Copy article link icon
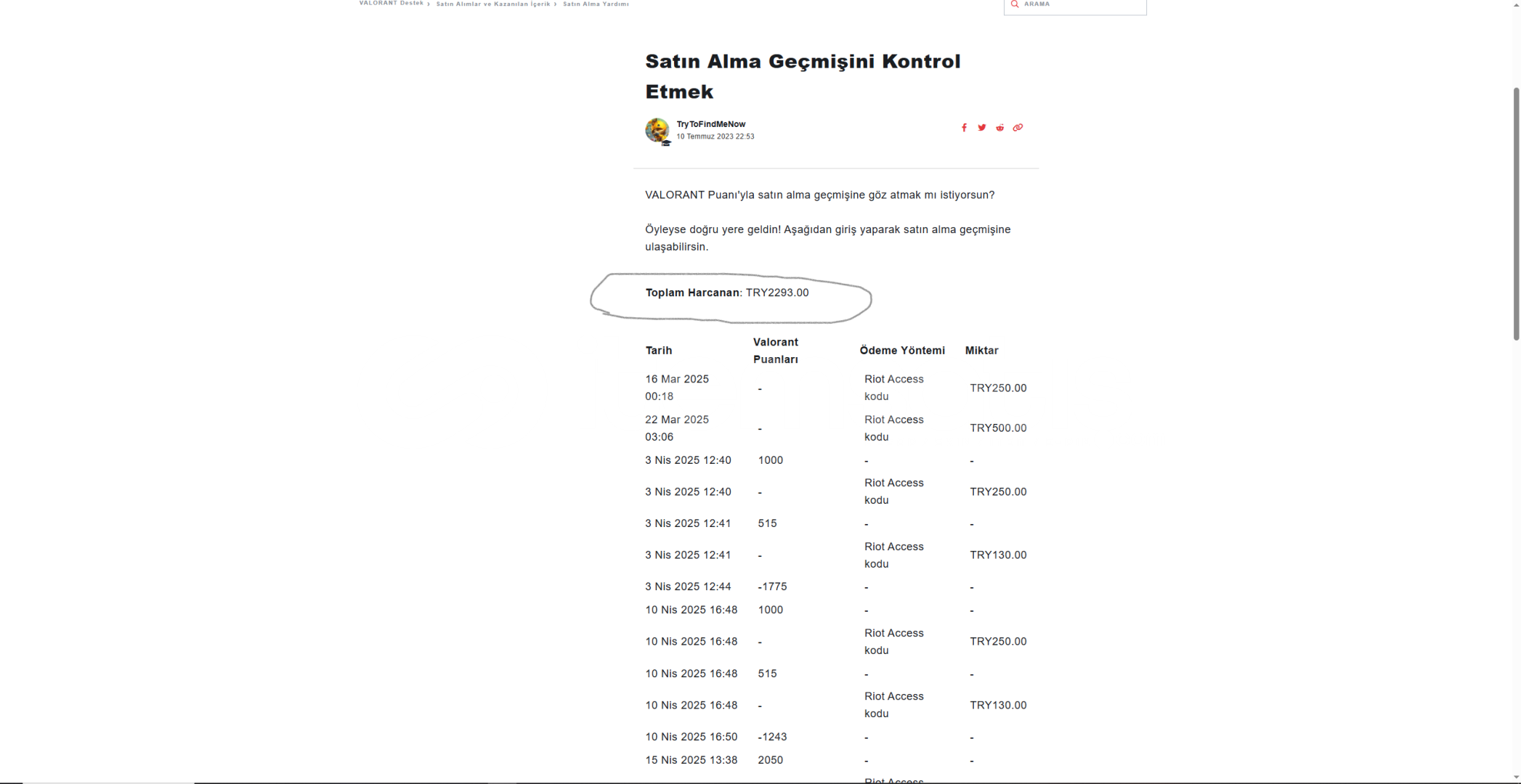1521x784 pixels. (x=1018, y=128)
